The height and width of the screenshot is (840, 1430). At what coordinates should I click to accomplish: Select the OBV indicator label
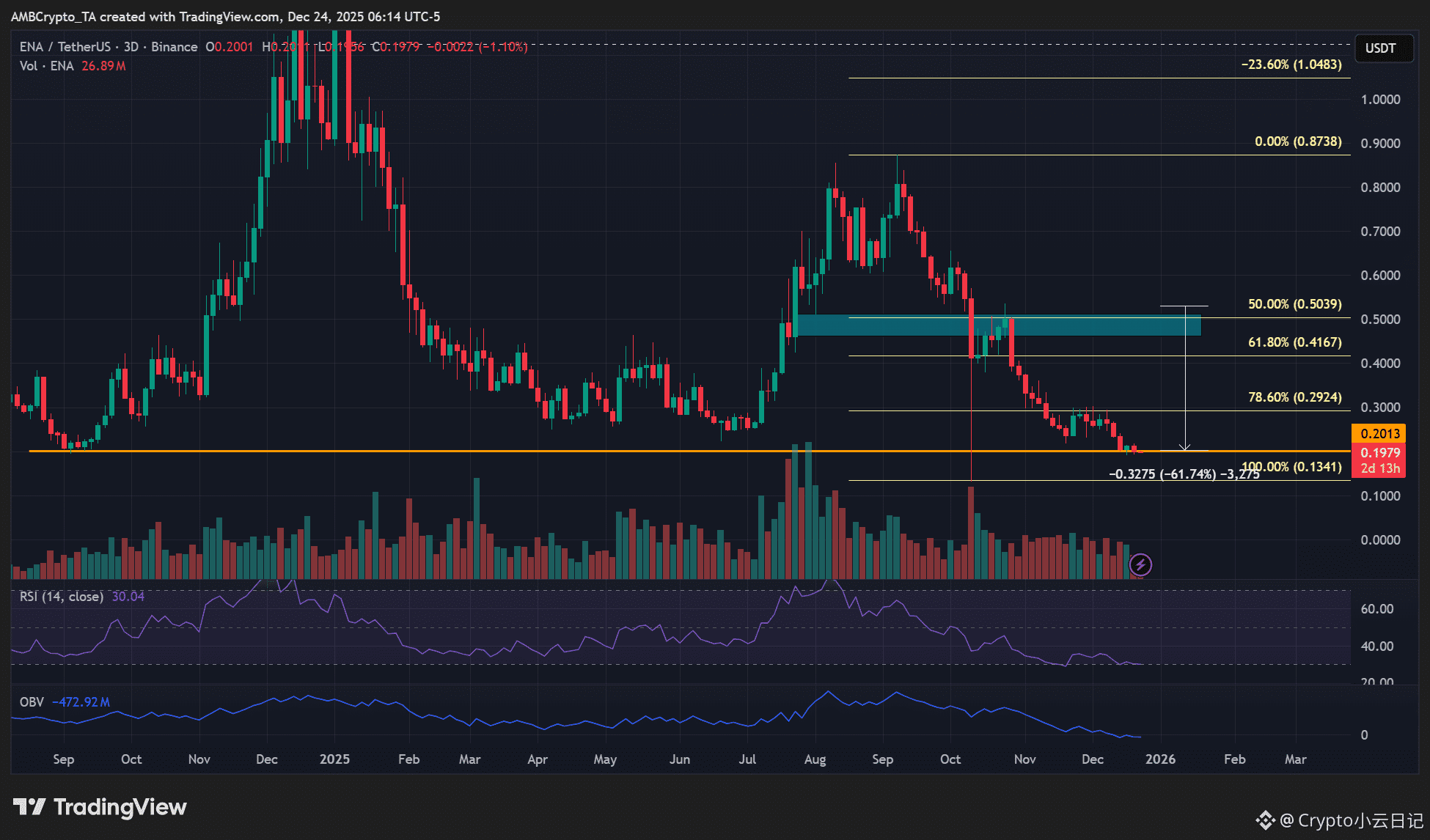32,702
